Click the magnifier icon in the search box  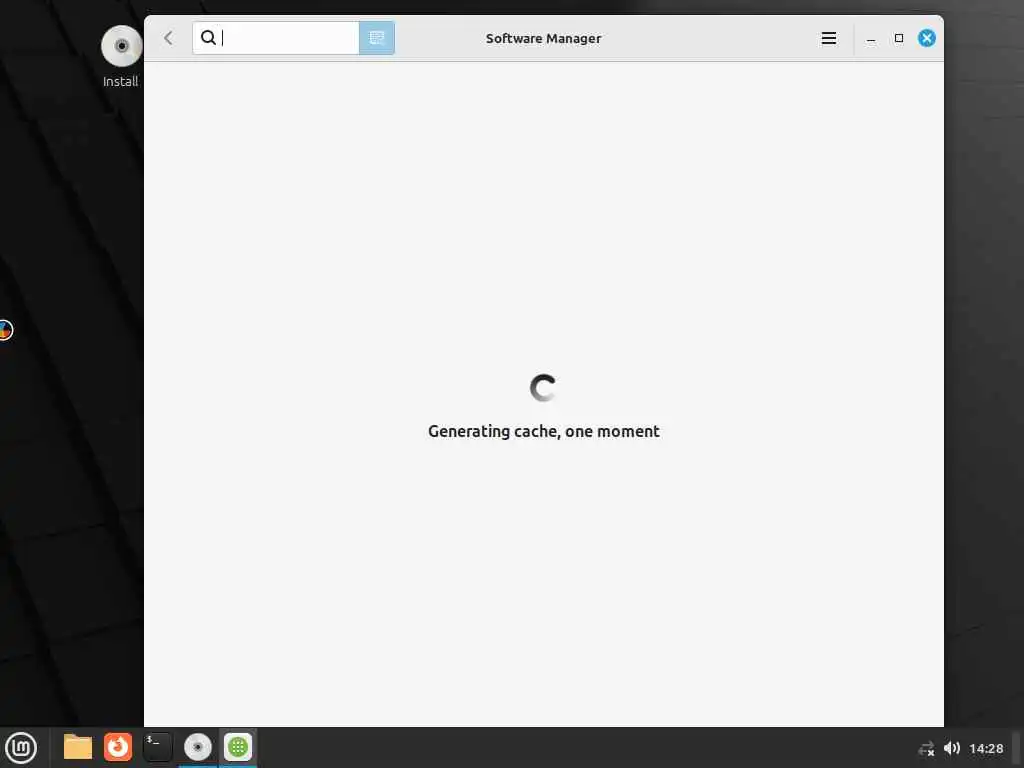pos(208,38)
